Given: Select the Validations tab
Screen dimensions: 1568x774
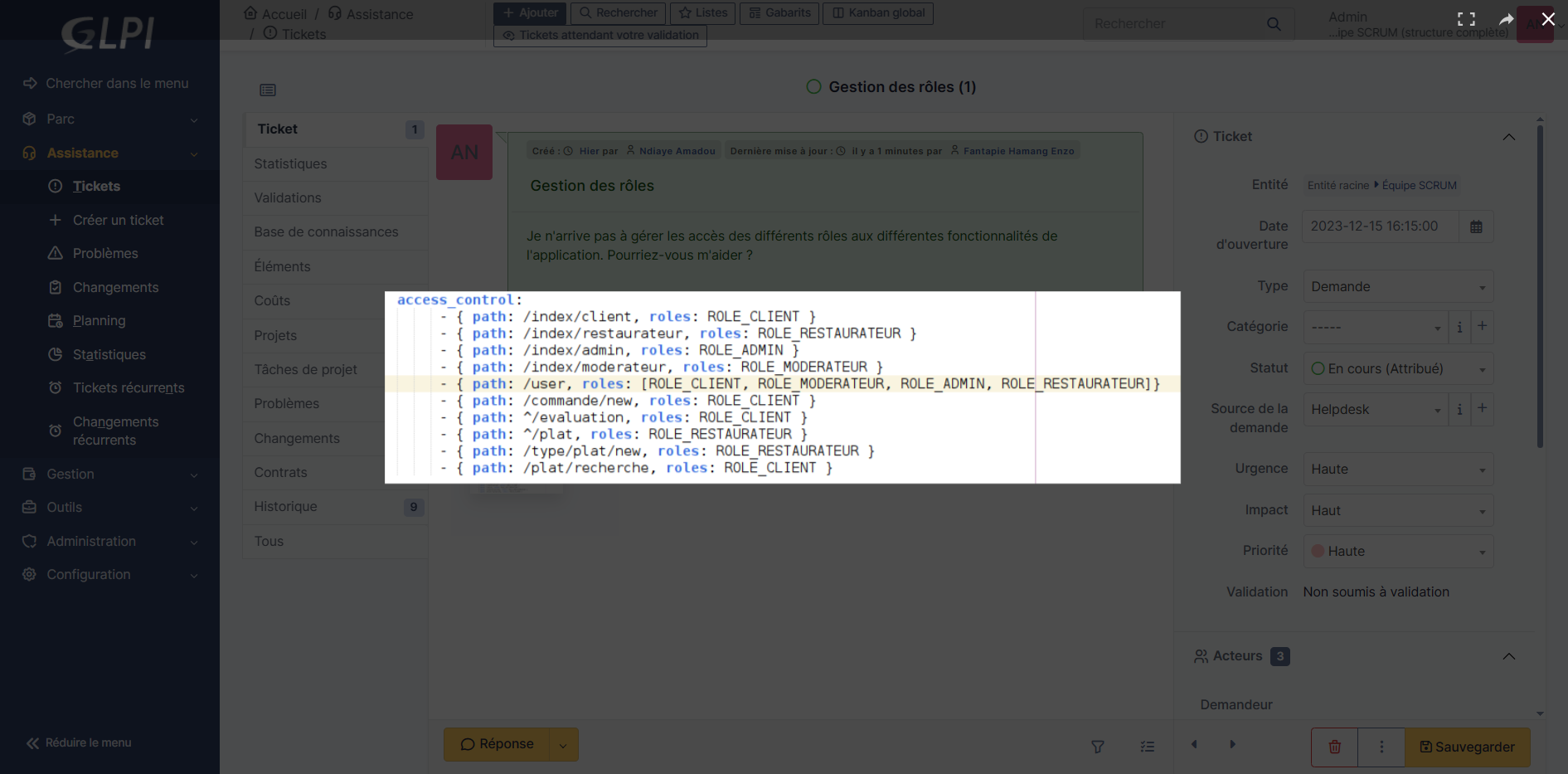Looking at the screenshot, I should pyautogui.click(x=335, y=197).
